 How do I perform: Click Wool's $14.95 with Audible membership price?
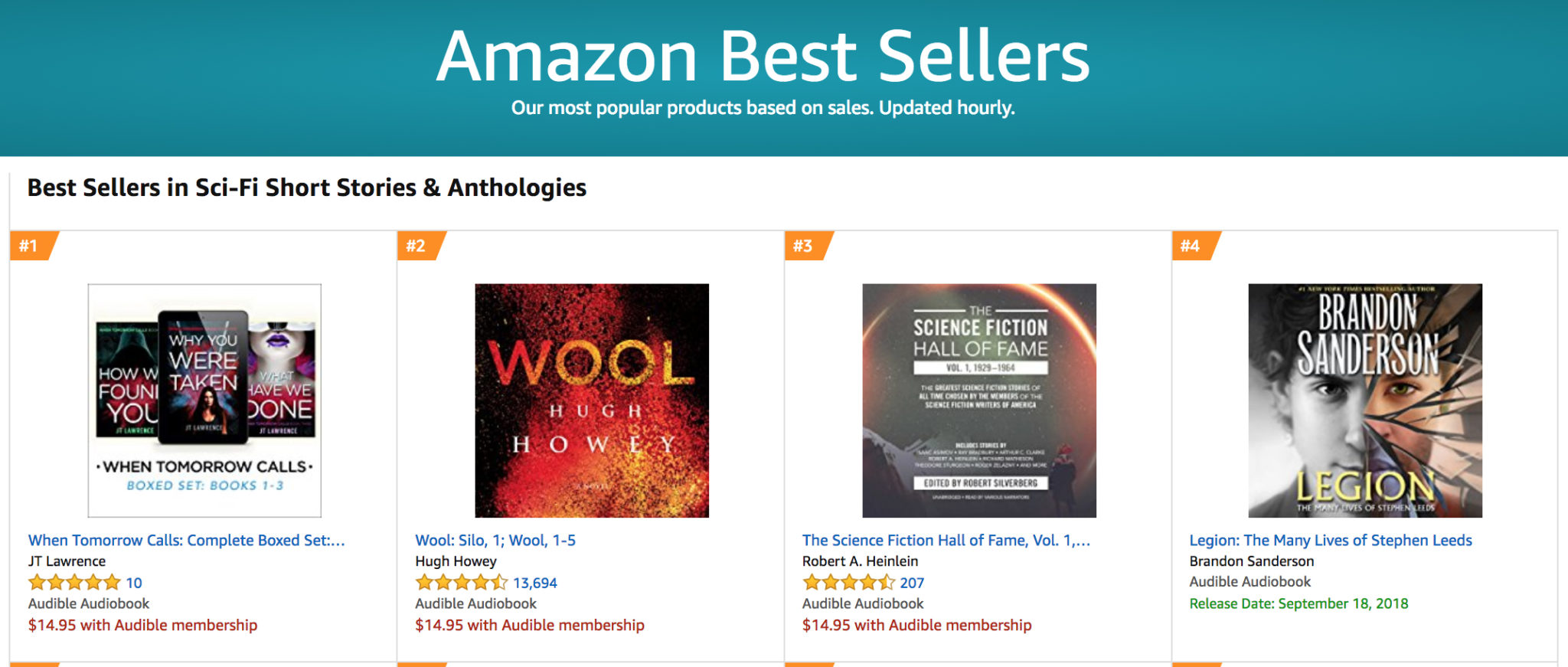point(530,626)
